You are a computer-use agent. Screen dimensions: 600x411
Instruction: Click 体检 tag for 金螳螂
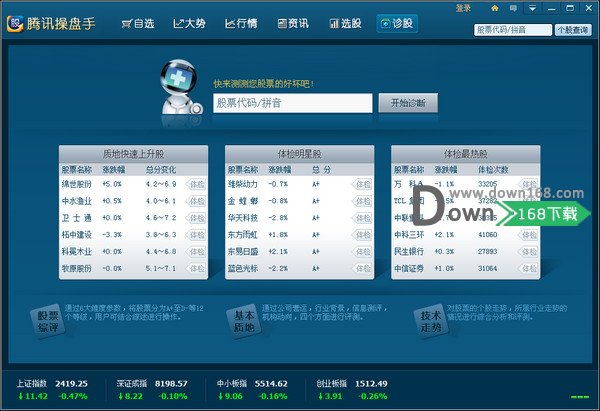coord(362,201)
